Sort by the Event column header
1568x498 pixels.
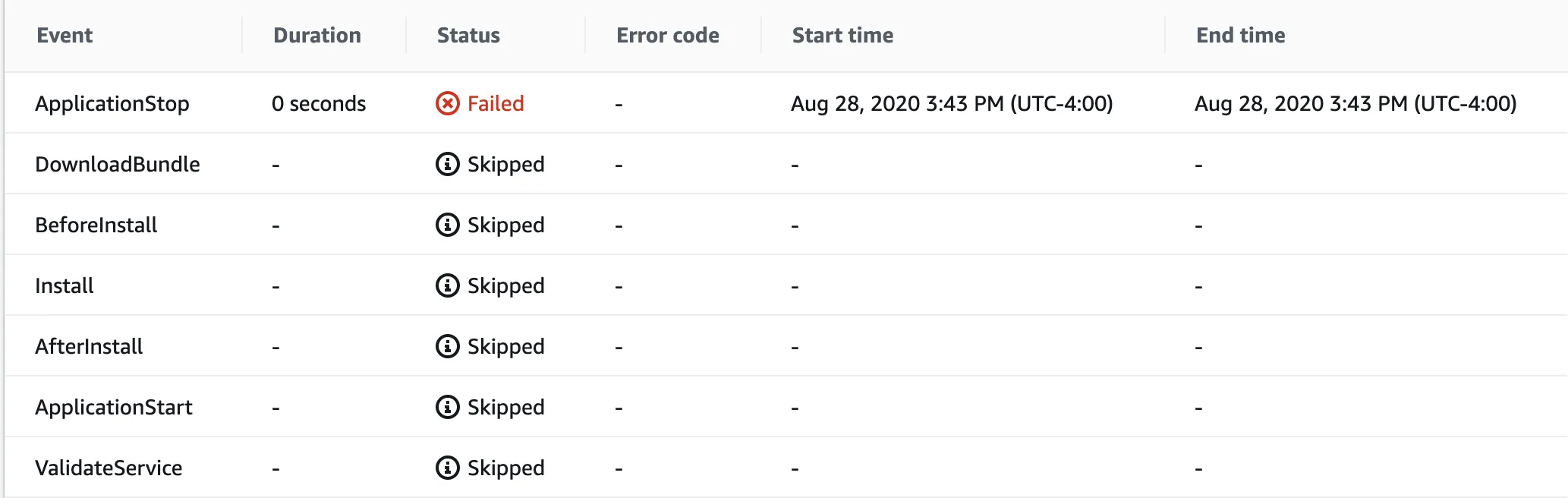point(65,36)
